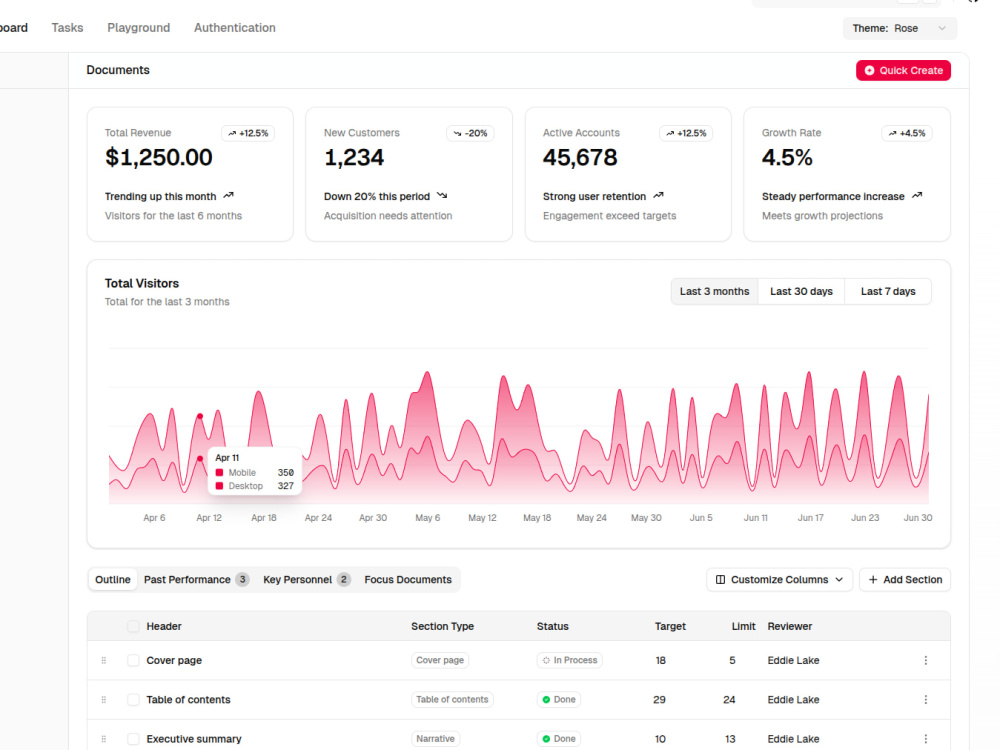The width and height of the screenshot is (1000, 750).
Task: Check the Cover page row checkbox
Action: tap(133, 660)
